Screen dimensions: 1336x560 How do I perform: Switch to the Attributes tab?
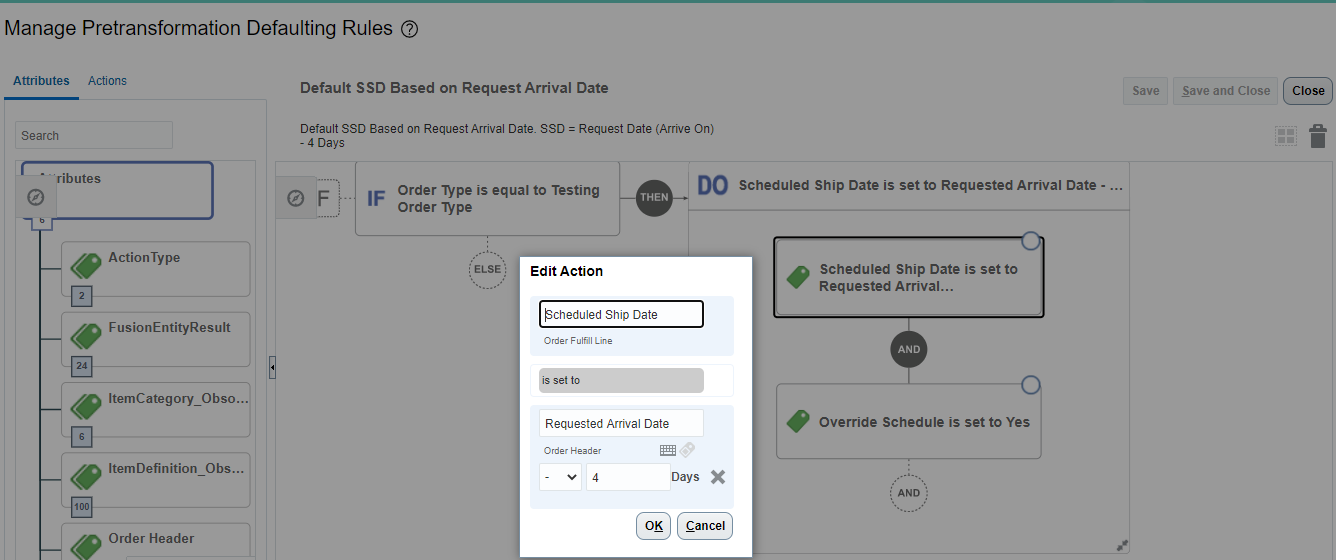pos(41,81)
